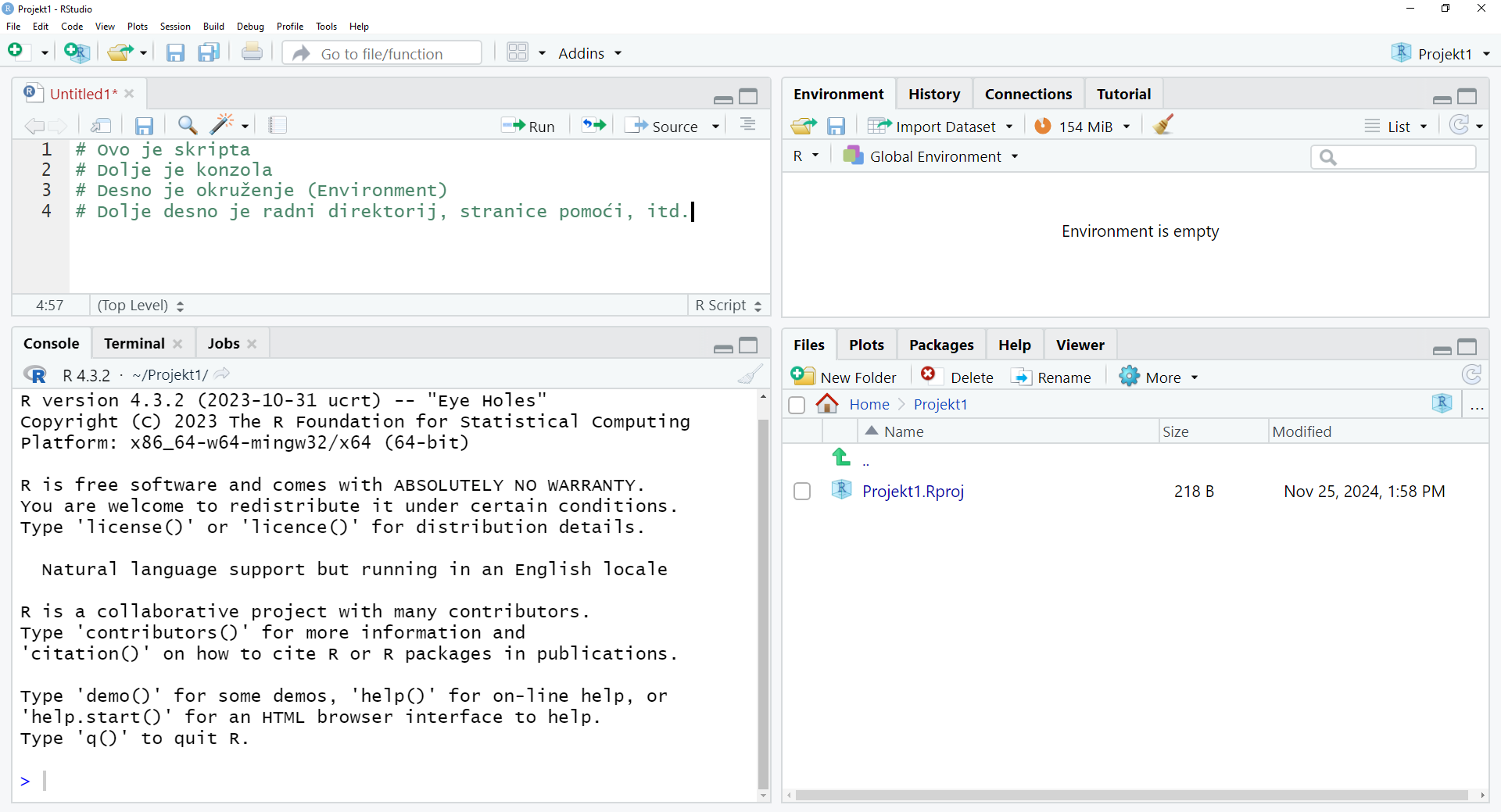Click the compile report notebook icon
The height and width of the screenshot is (812, 1501).
click(x=278, y=125)
